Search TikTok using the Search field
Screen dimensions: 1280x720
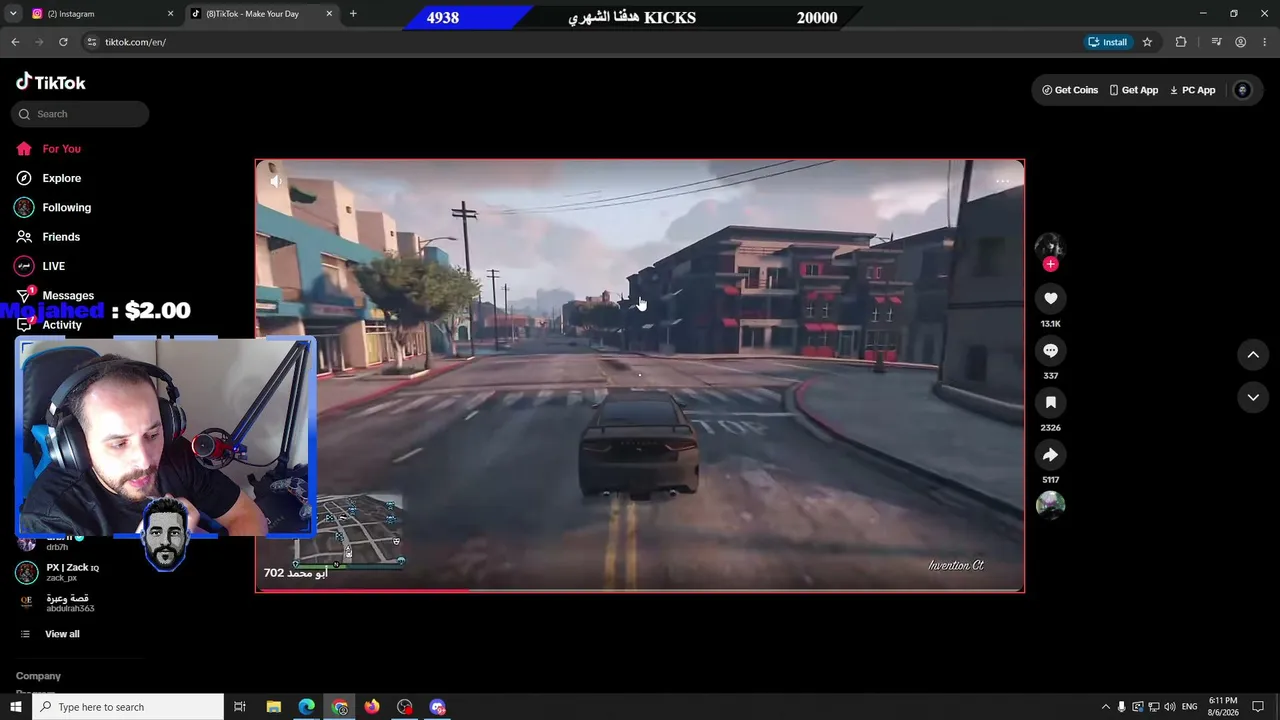pyautogui.click(x=80, y=114)
